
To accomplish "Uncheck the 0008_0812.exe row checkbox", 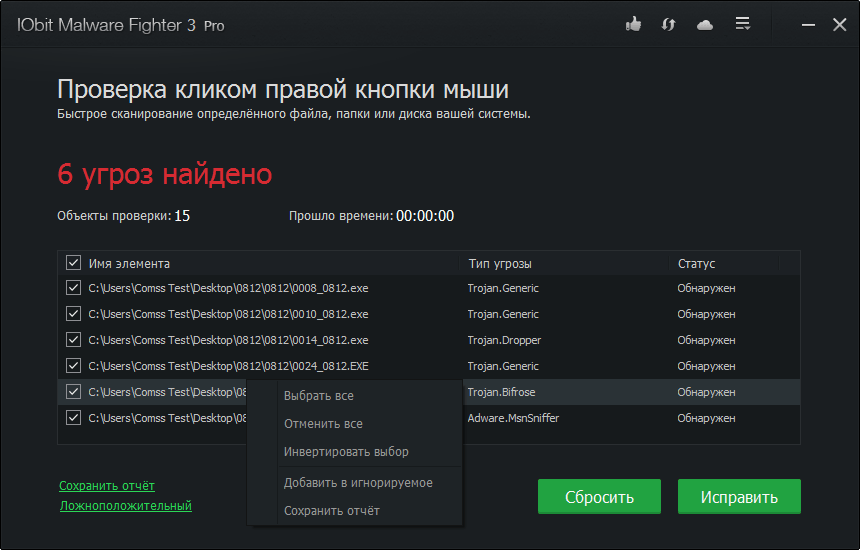I will [73, 287].
